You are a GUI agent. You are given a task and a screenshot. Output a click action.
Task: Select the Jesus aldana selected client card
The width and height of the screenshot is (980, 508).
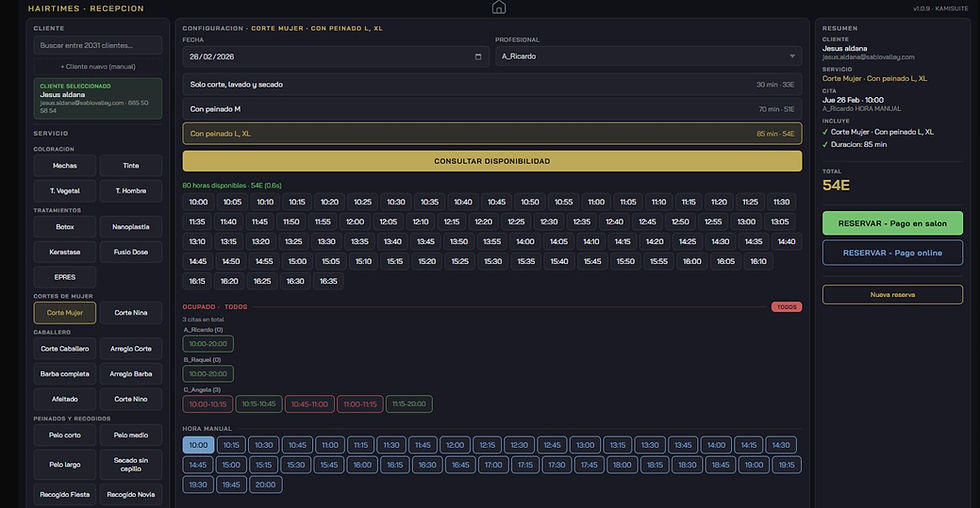pos(98,98)
